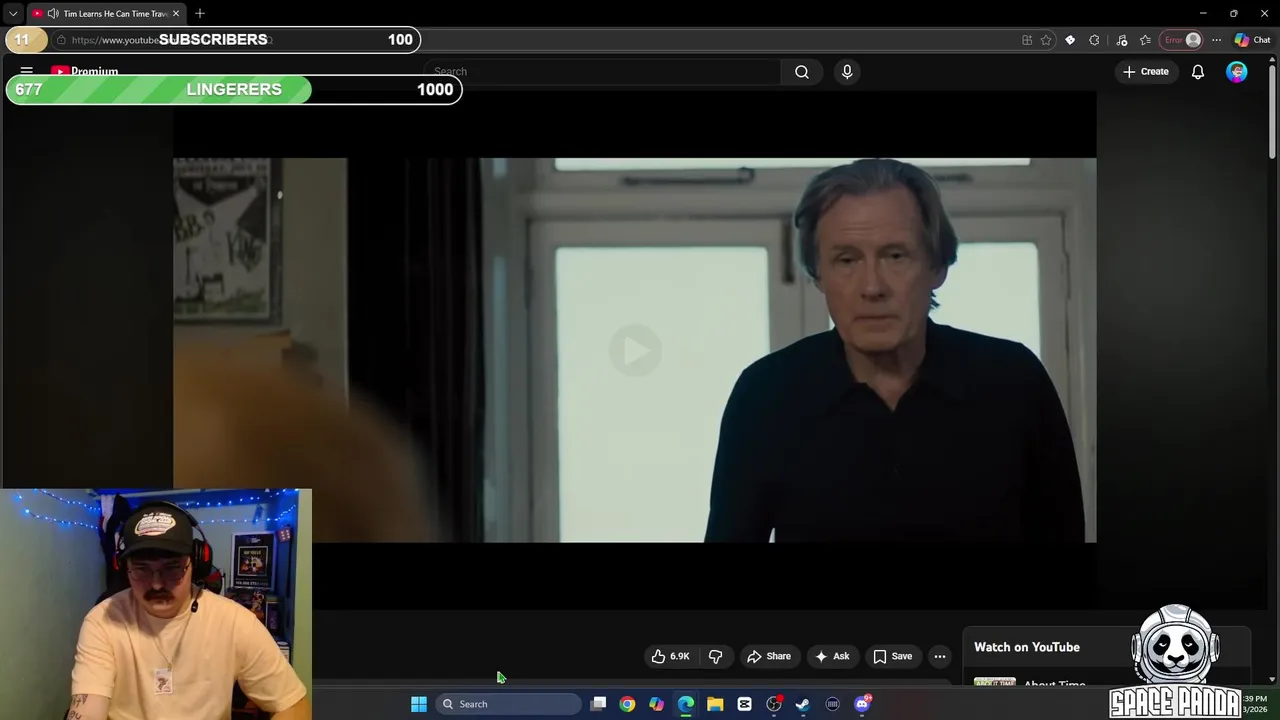Viewport: 1280px width, 720px height.
Task: Play the video via center play icon
Action: point(635,350)
